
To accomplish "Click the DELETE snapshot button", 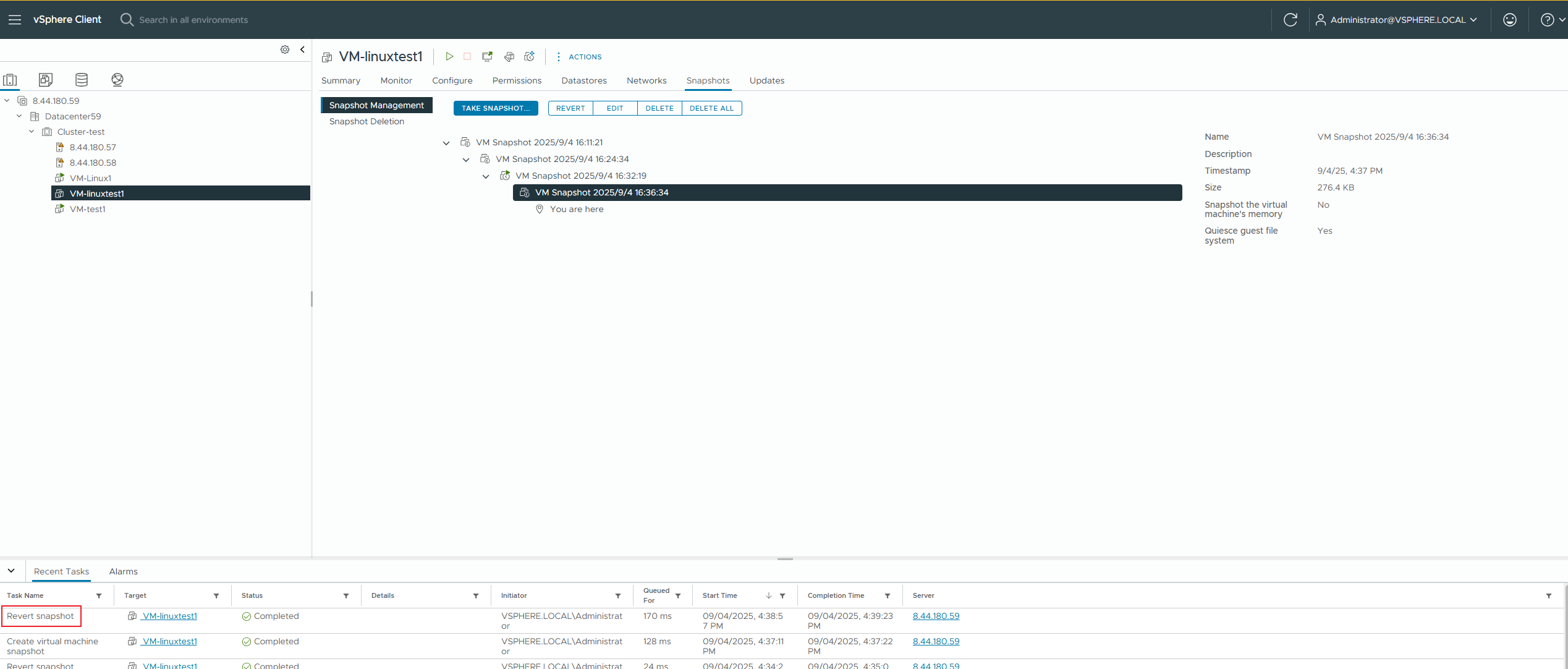I will pos(659,108).
